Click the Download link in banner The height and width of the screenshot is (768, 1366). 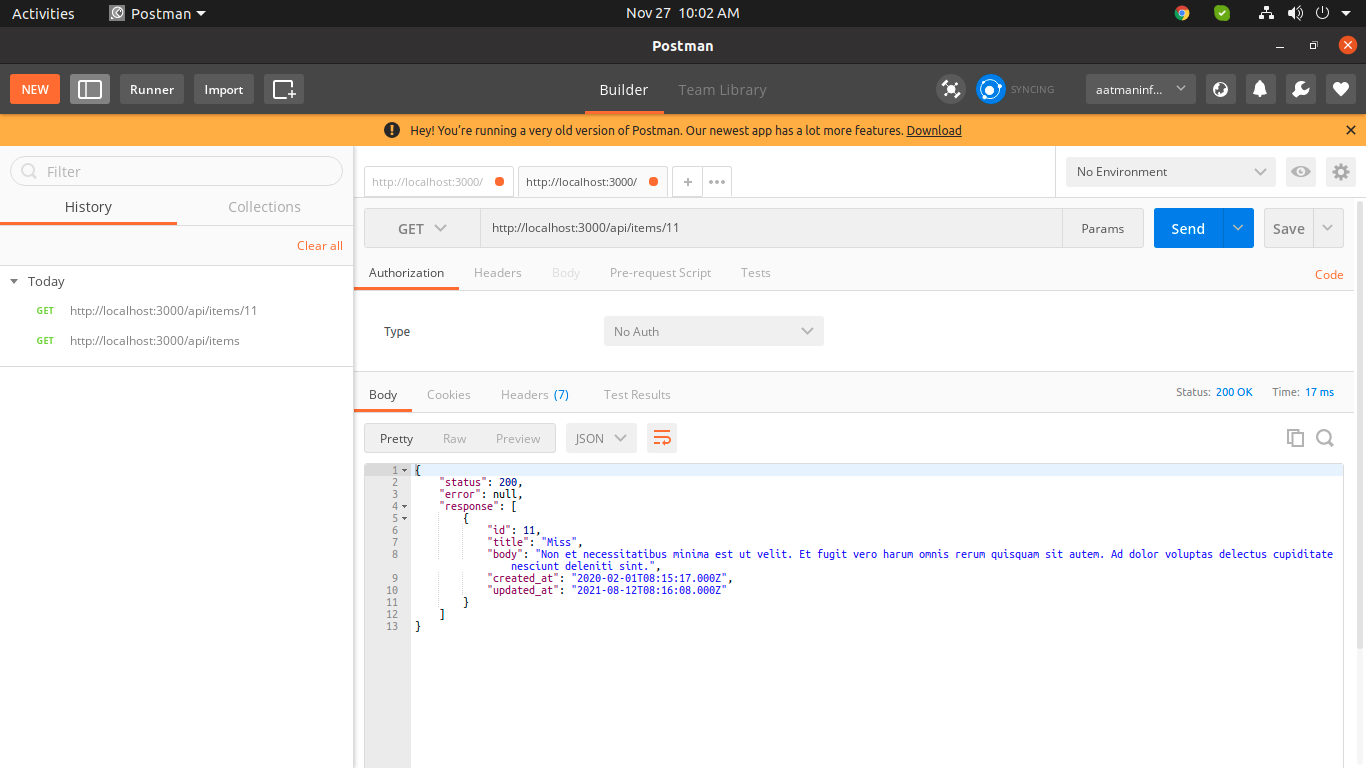933,131
